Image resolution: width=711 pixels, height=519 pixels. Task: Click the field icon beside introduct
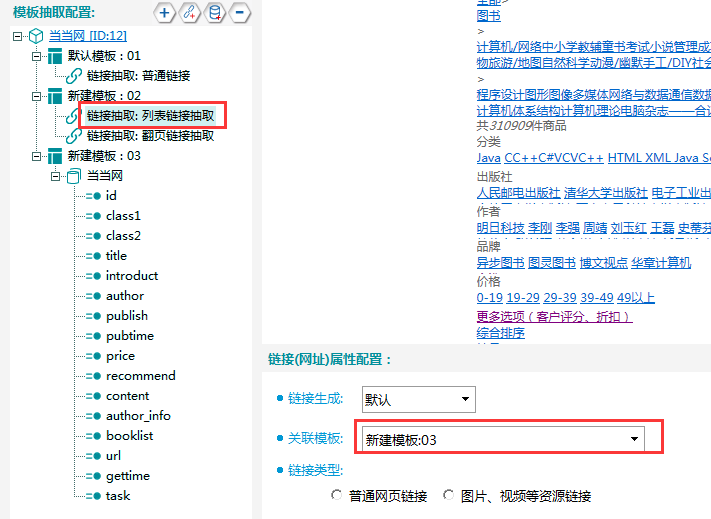tap(93, 276)
